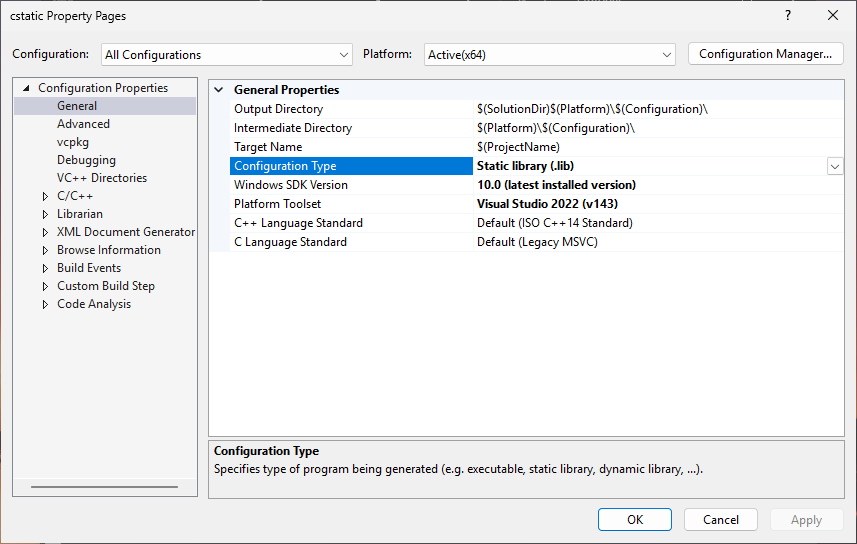Screen dimensions: 857x544
Task: Click the help question mark icon
Action: click(x=788, y=15)
